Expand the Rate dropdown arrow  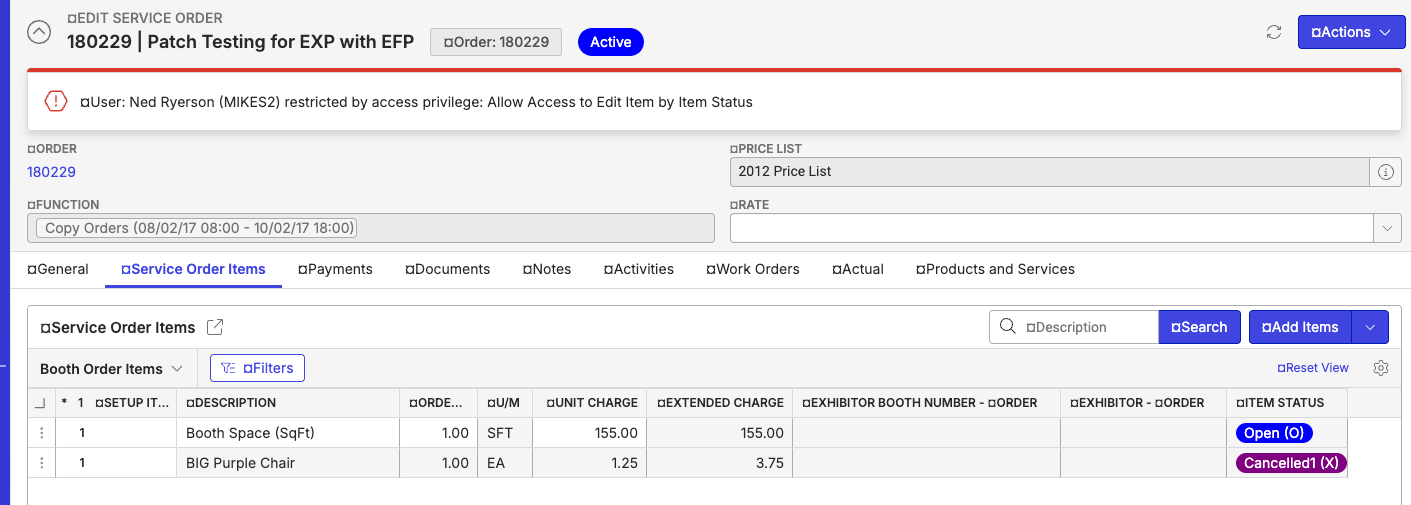pyautogui.click(x=1386, y=228)
